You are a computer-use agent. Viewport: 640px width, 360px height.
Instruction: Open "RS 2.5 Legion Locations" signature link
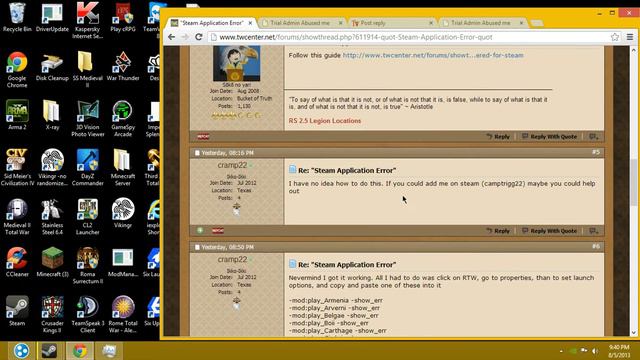pos(324,121)
